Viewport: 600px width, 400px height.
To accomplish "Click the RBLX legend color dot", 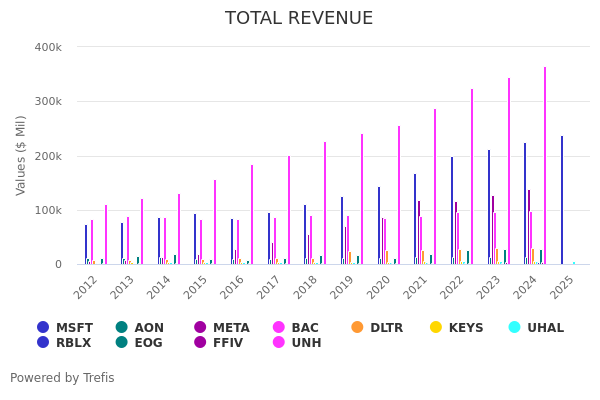I will pos(43,343).
